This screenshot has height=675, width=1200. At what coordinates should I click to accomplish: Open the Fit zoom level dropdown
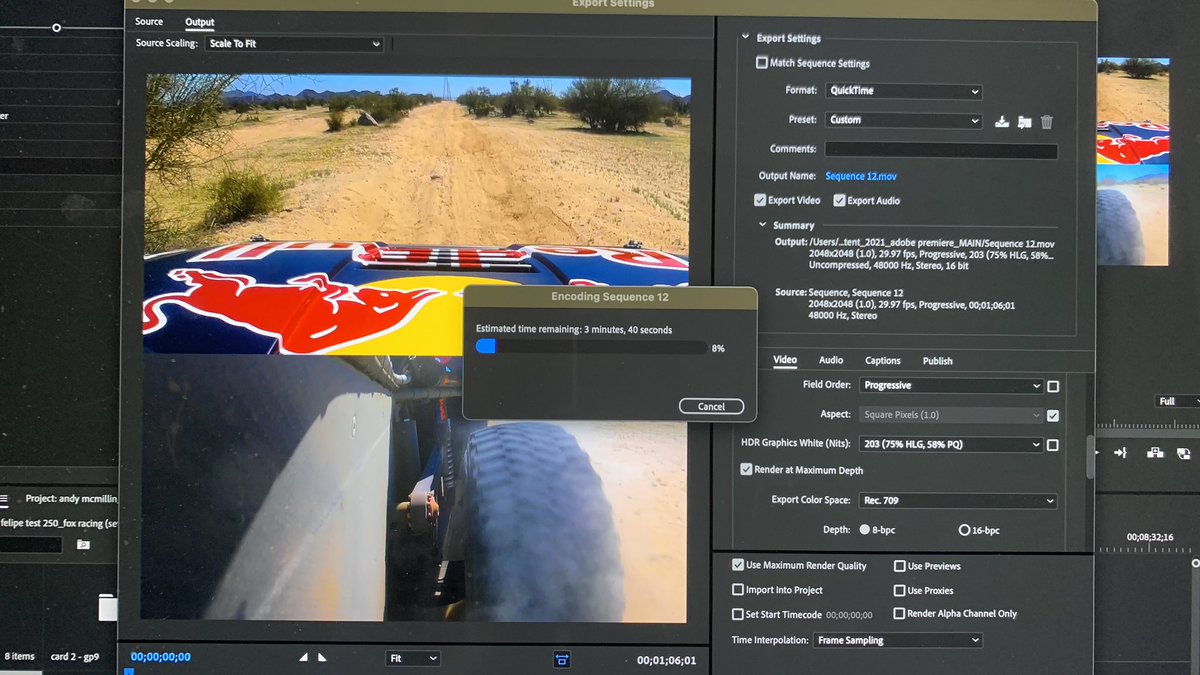click(x=413, y=658)
